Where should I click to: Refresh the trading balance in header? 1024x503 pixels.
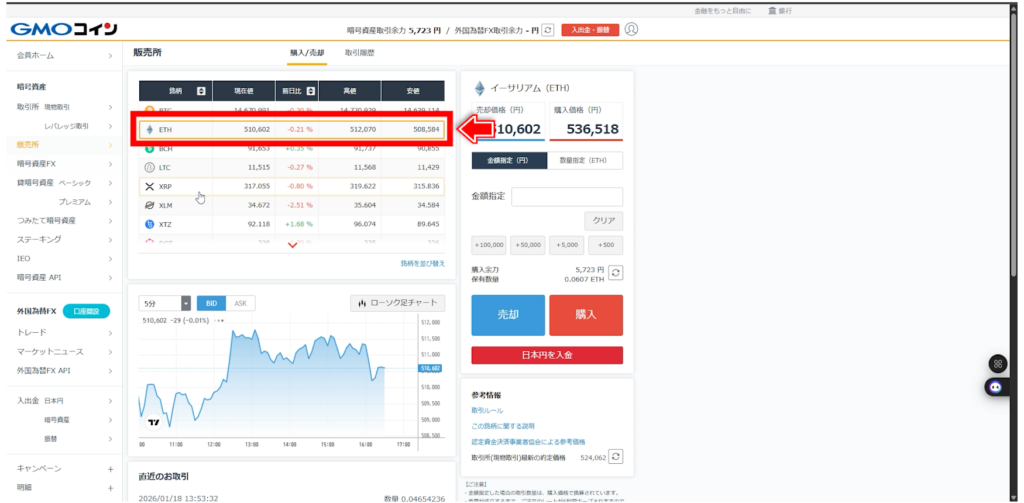point(547,30)
